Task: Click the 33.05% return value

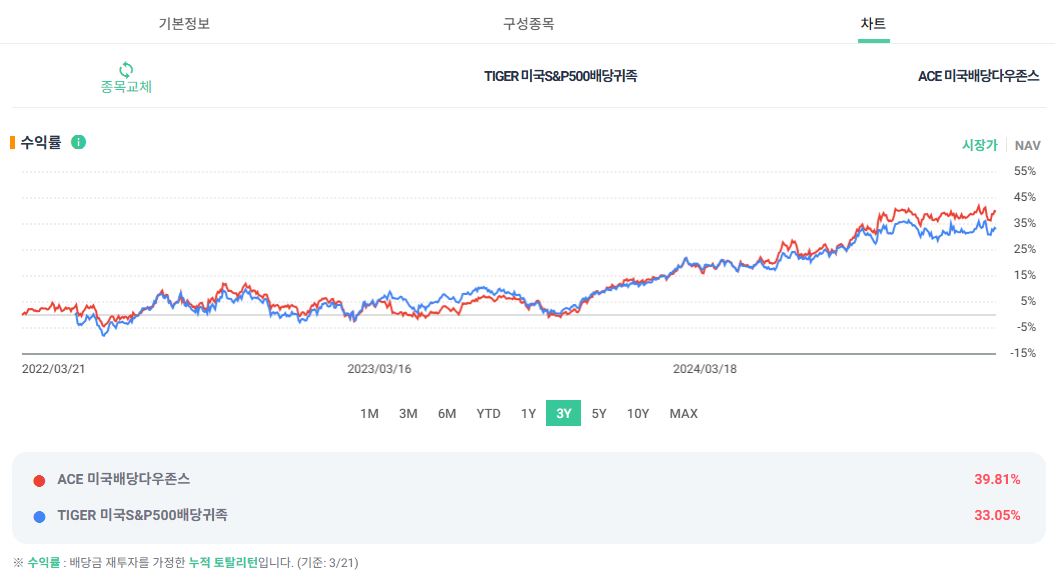Action: [997, 515]
